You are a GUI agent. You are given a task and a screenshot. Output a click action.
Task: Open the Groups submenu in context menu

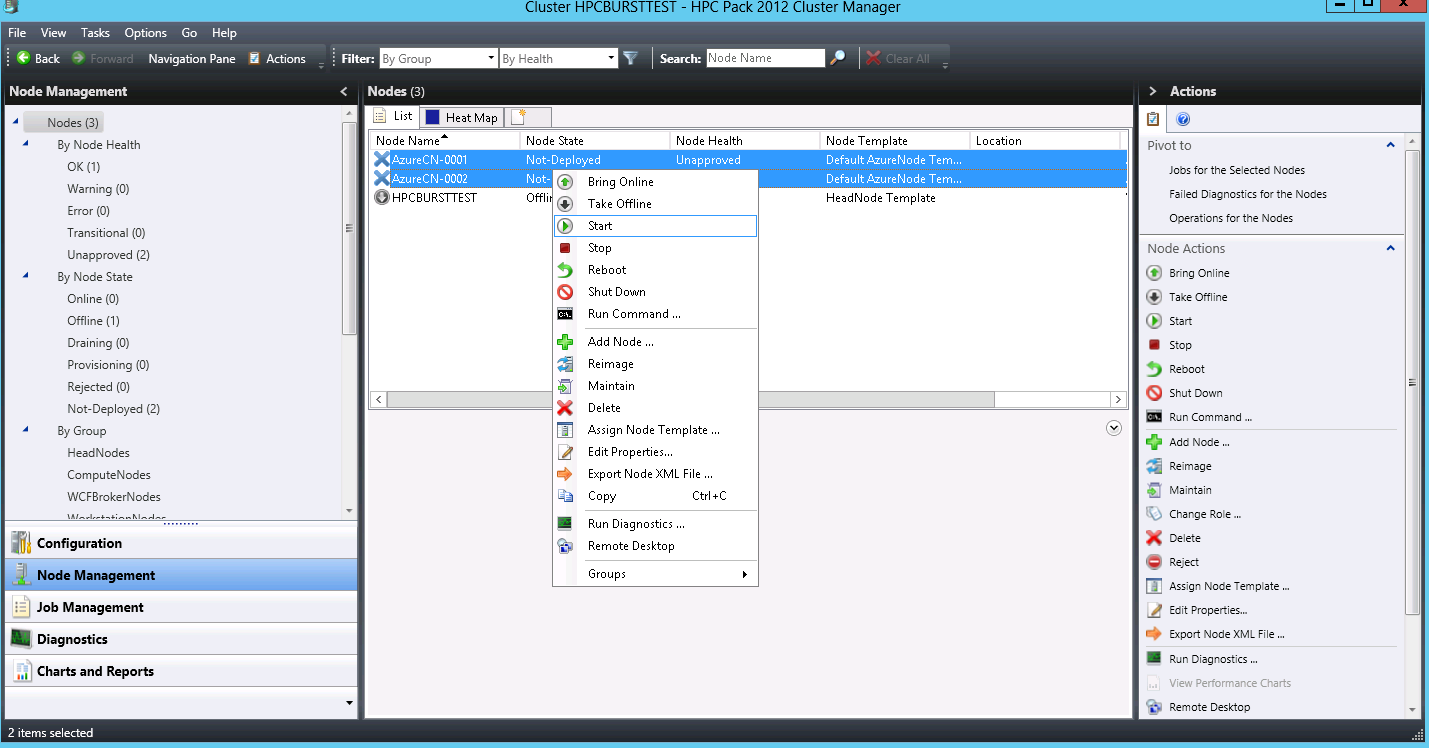[x=656, y=574]
